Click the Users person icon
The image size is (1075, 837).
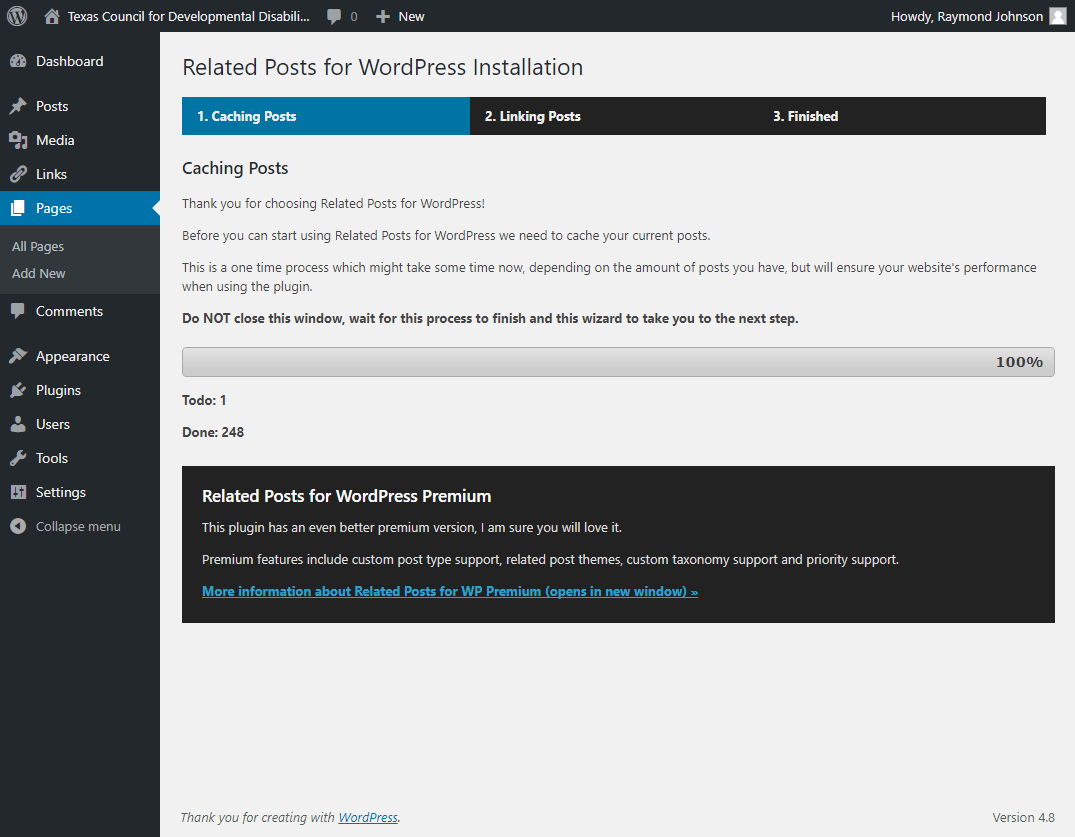point(18,424)
